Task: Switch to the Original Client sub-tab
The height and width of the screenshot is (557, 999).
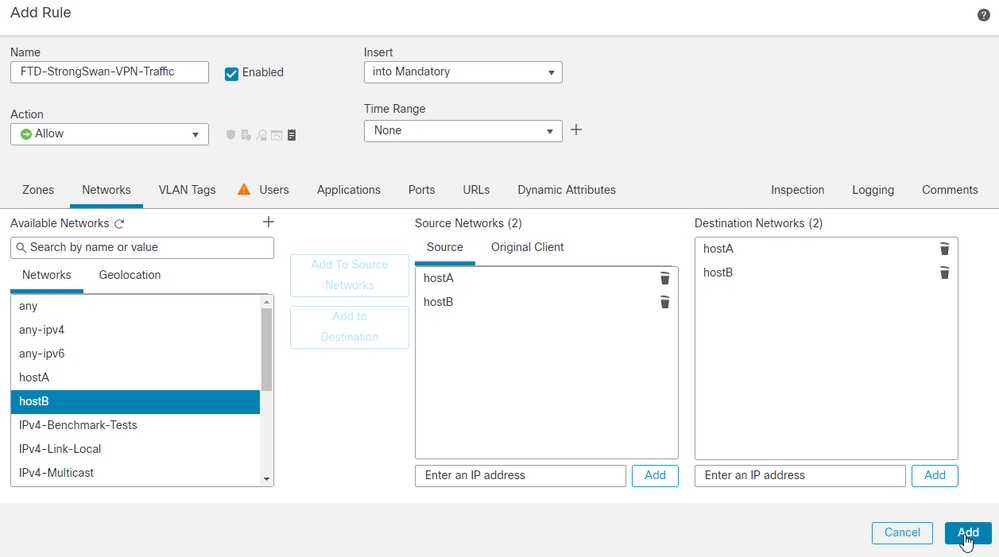Action: tap(528, 247)
